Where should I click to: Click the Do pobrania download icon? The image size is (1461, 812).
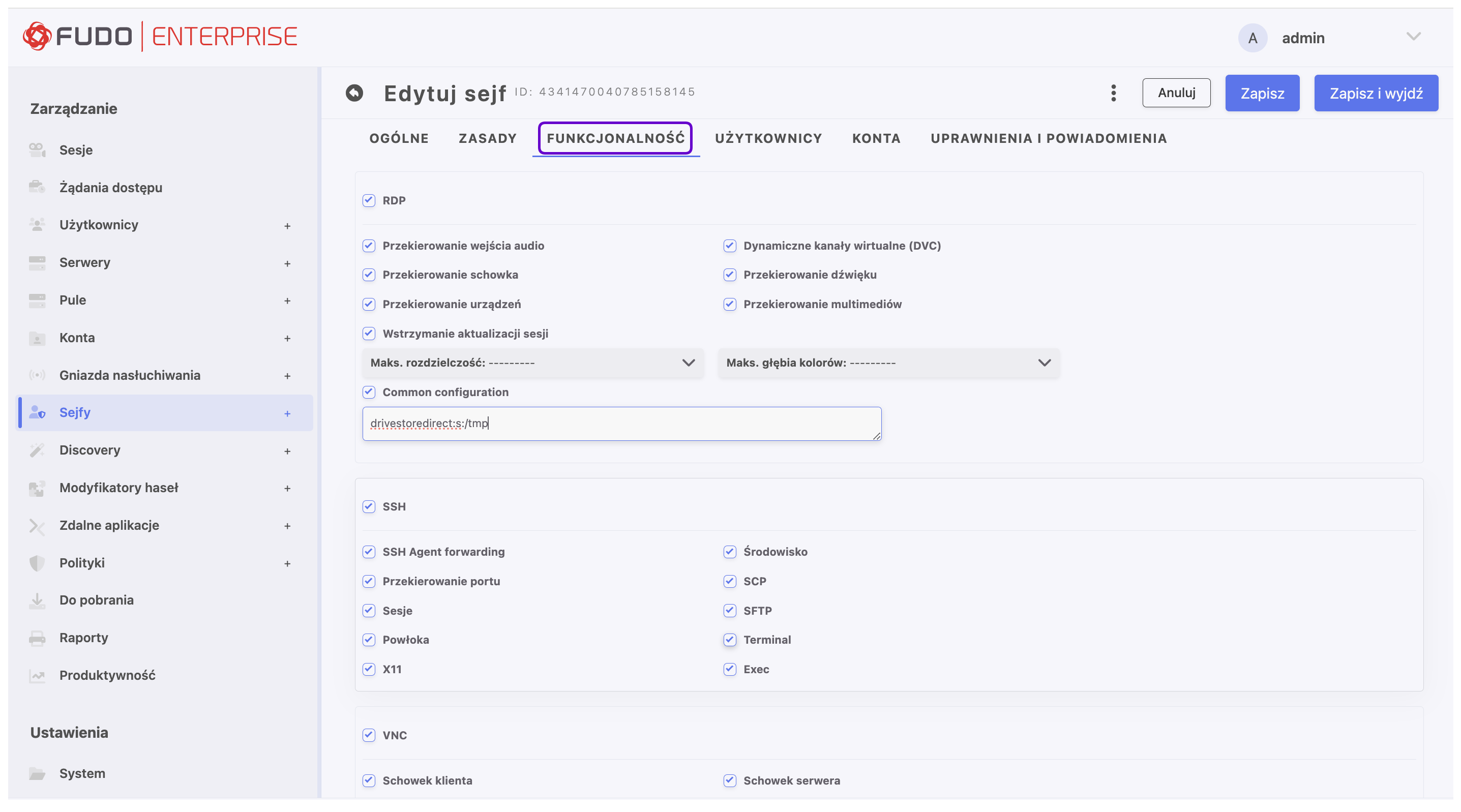point(37,600)
